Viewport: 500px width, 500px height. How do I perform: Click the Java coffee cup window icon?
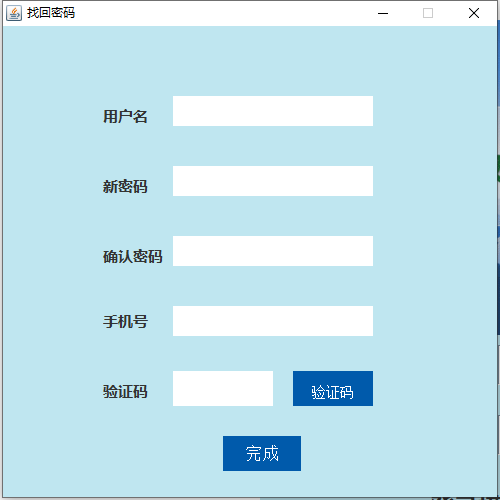(x=14, y=13)
